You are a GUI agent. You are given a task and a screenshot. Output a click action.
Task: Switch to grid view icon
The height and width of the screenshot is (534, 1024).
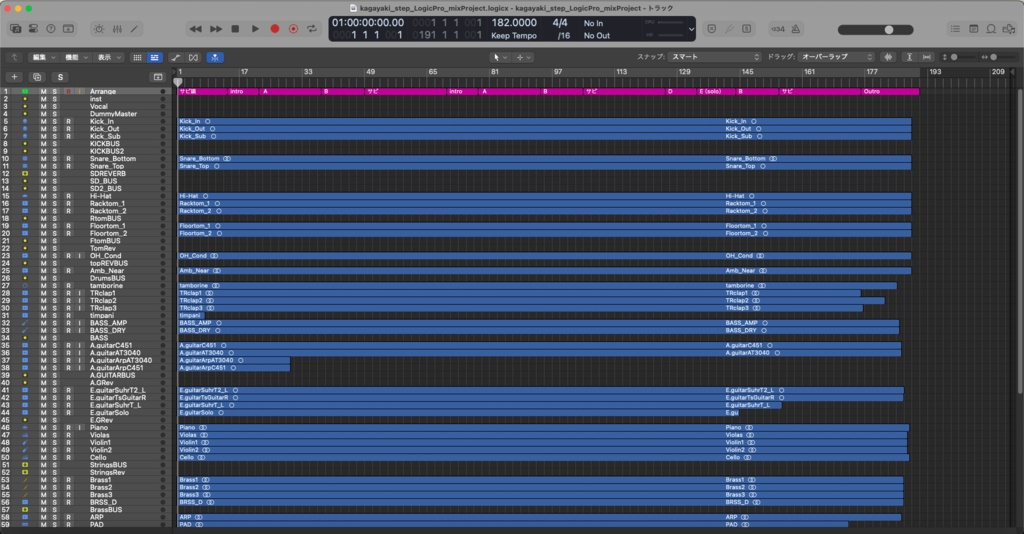(x=137, y=57)
